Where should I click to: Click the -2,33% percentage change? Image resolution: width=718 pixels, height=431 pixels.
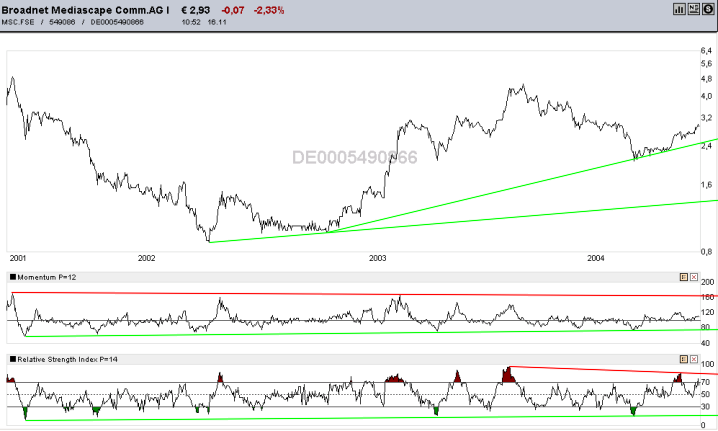269,10
